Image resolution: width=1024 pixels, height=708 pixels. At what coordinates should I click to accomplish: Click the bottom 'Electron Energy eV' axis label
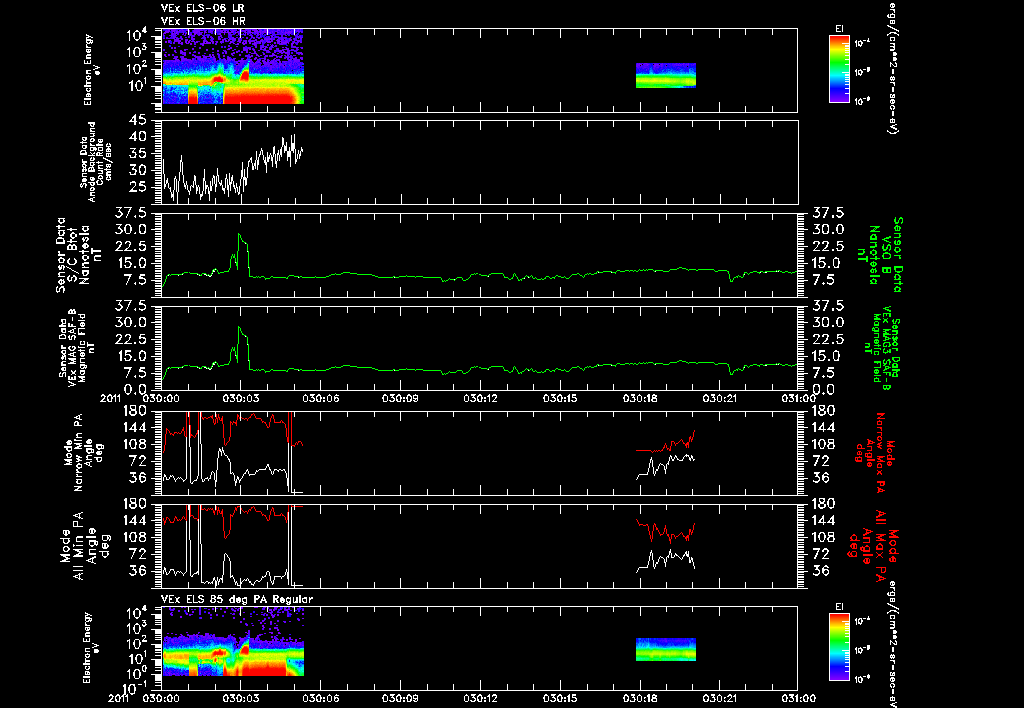click(89, 647)
